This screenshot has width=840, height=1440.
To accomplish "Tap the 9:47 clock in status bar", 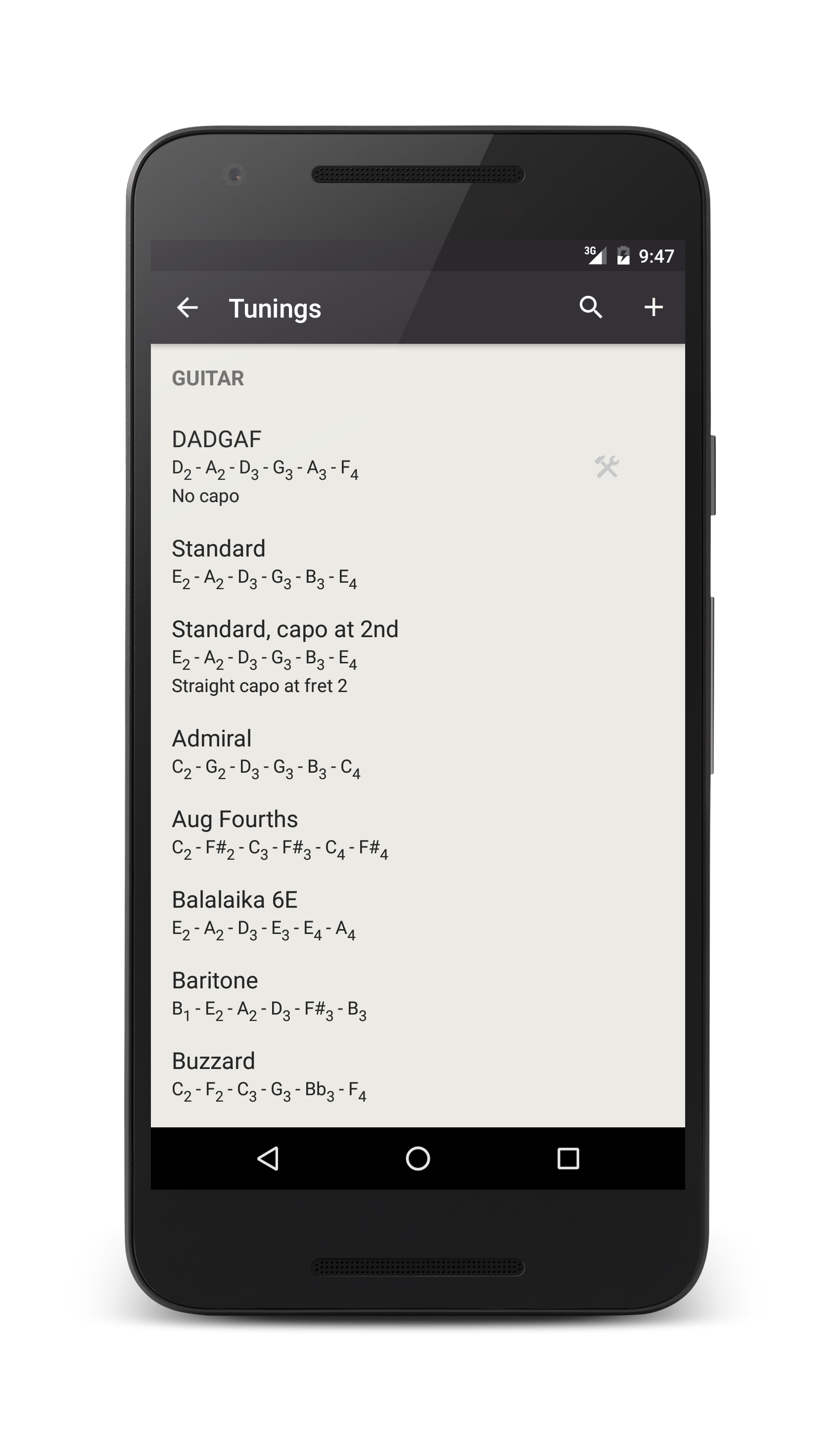I will coord(656,256).
